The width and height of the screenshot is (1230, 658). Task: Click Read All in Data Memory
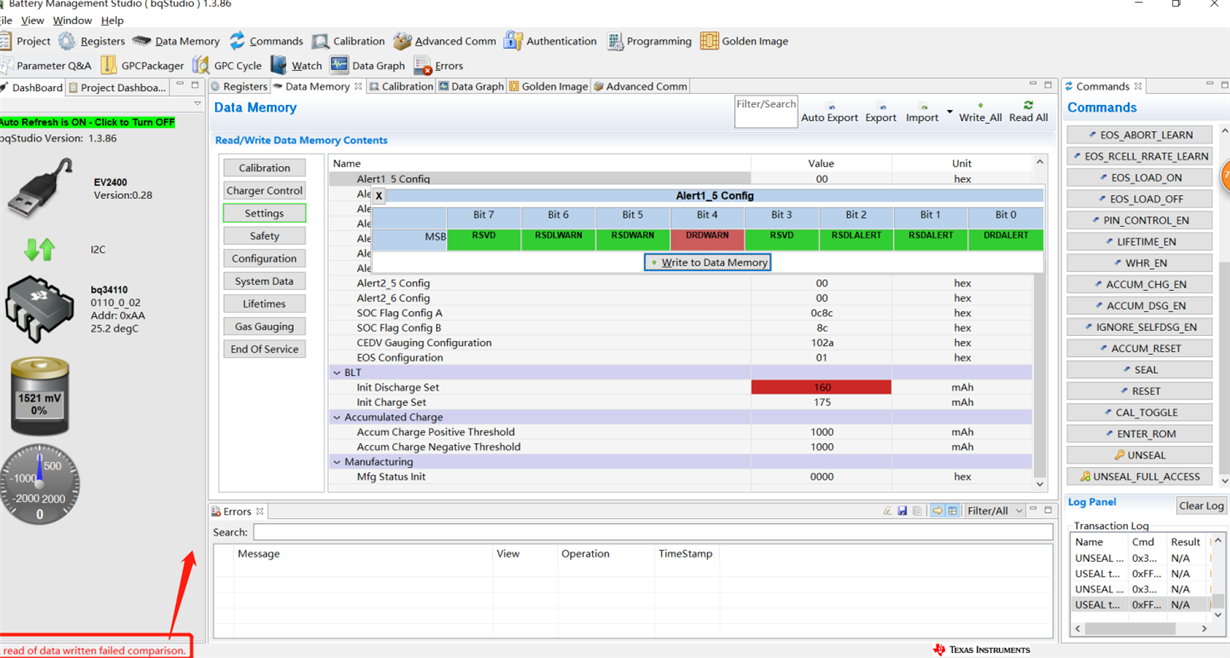(x=1028, y=112)
